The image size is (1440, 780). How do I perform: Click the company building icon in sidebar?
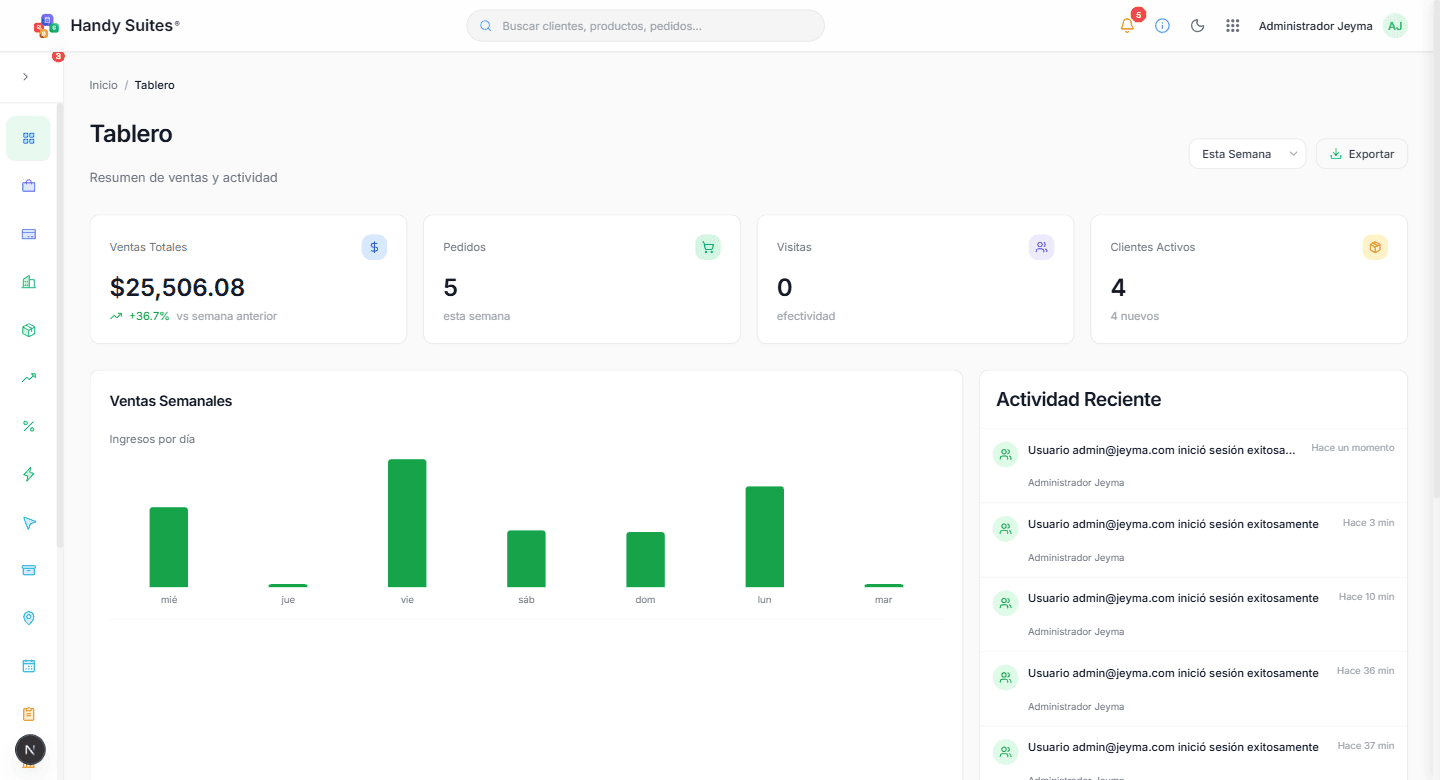(x=28, y=281)
